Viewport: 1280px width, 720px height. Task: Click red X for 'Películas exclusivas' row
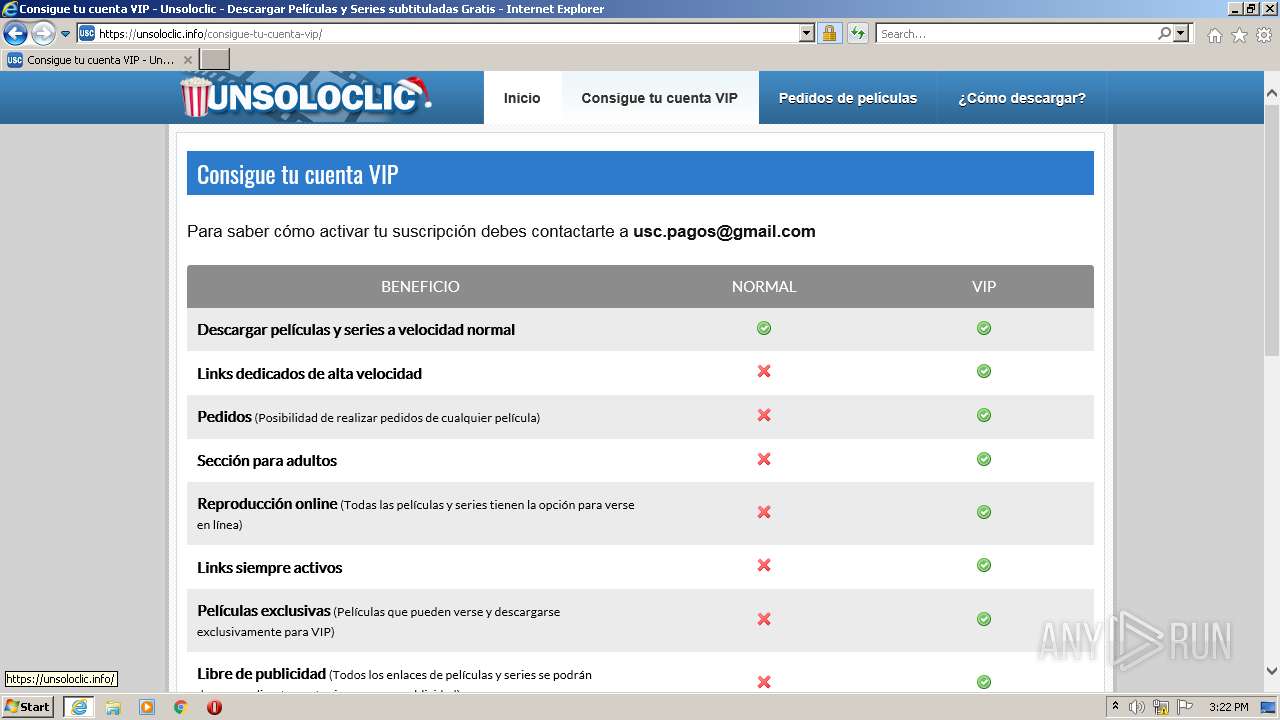click(764, 619)
